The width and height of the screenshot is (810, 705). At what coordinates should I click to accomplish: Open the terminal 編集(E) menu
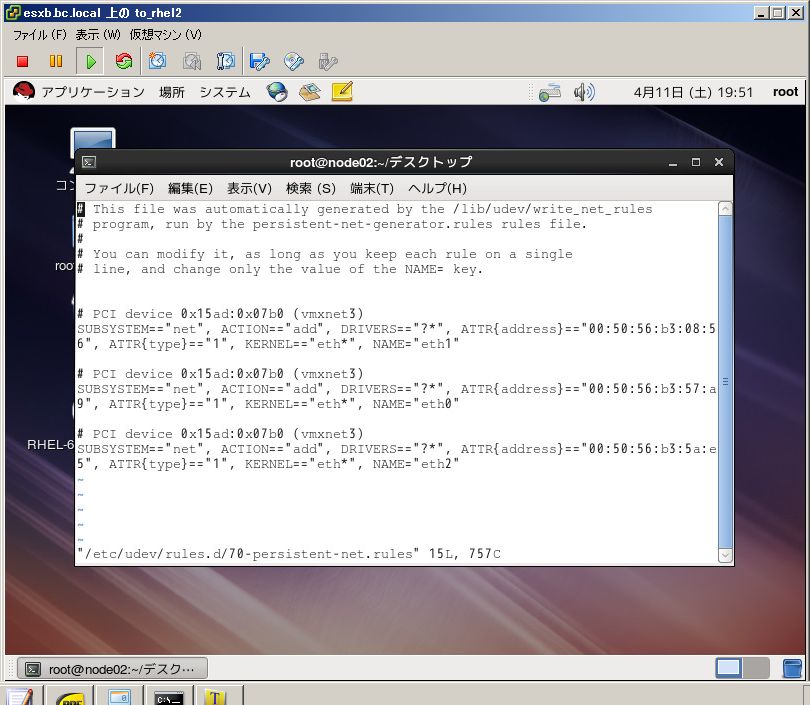(x=190, y=189)
